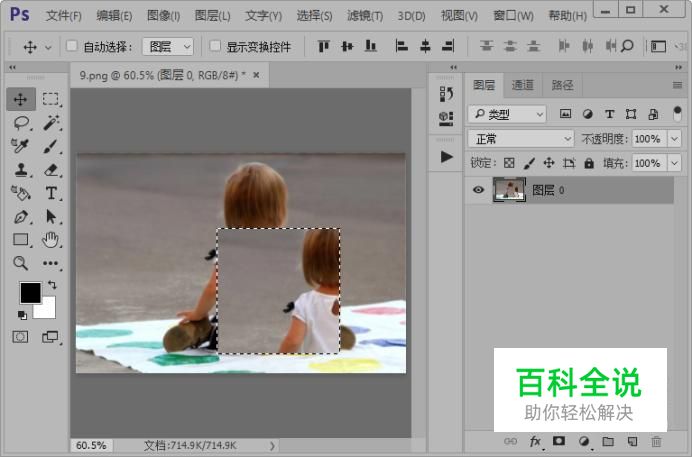Select the Paint Bucket tool
692x457 pixels.
tap(21, 193)
